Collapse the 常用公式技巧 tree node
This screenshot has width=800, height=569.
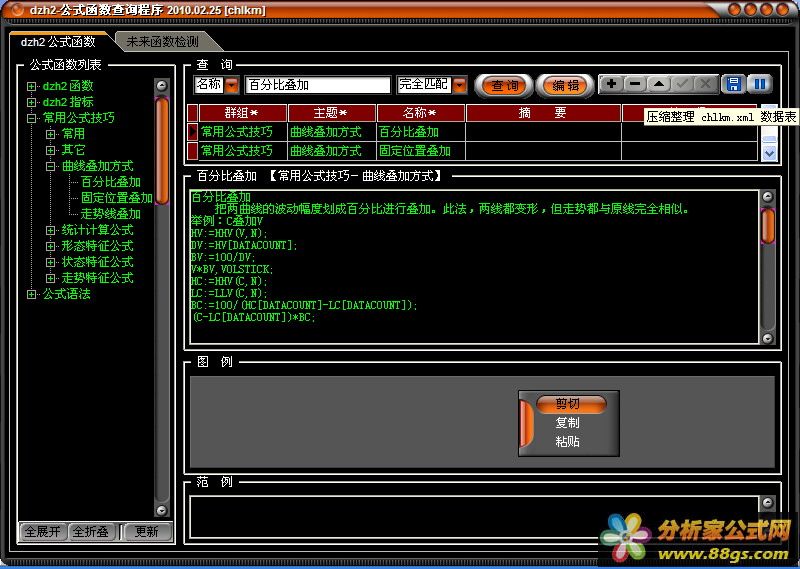[32, 118]
